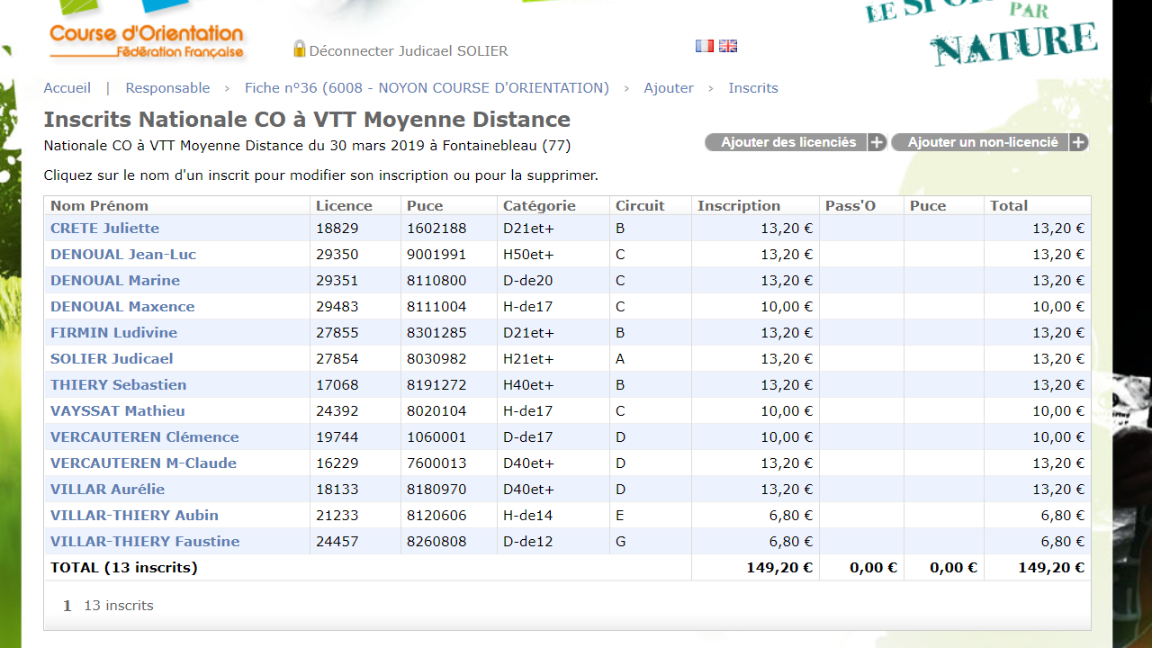Open Fiche n°36 NOYON breadcrumb link

[x=426, y=88]
